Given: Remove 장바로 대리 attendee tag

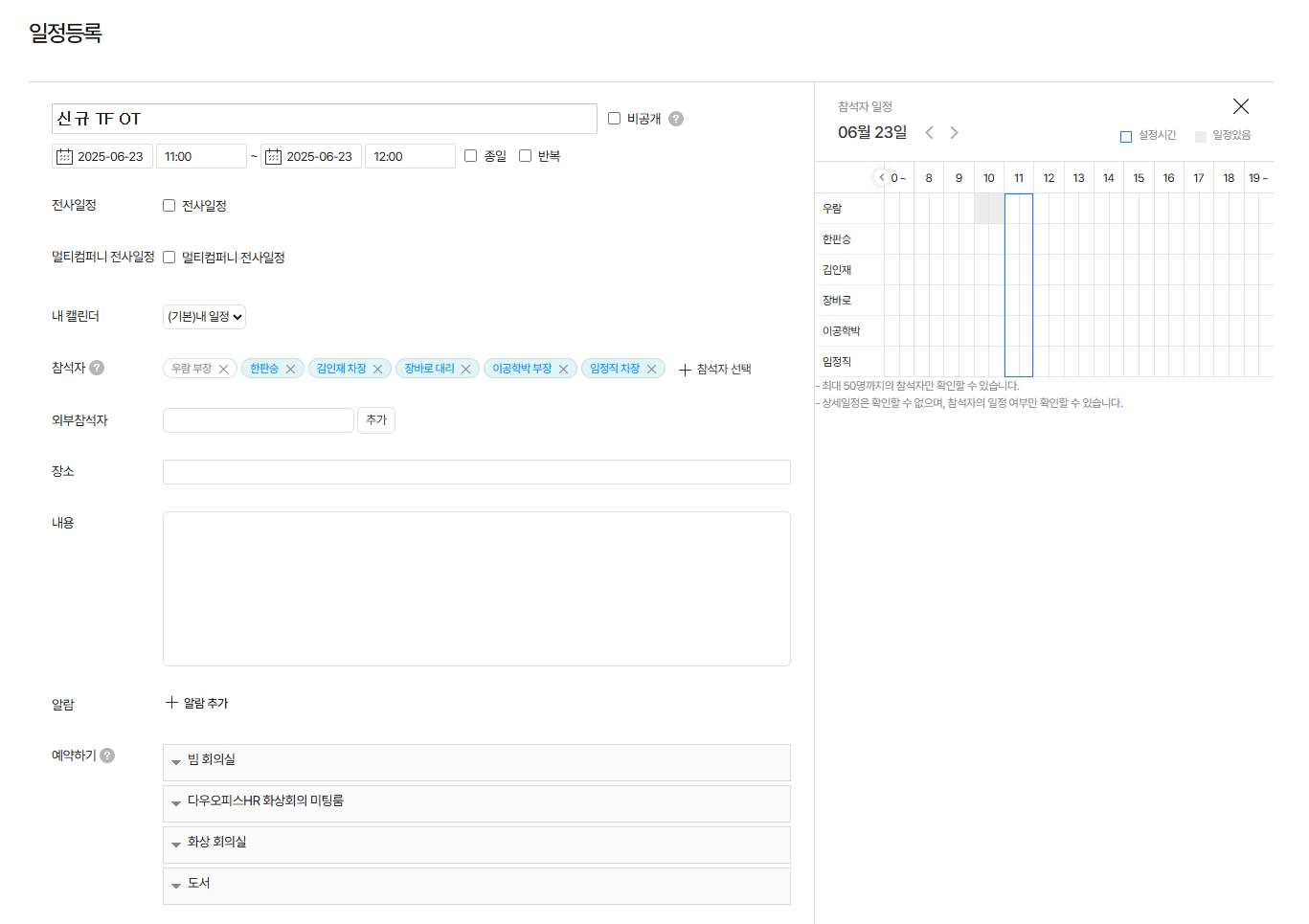Looking at the screenshot, I should [466, 370].
